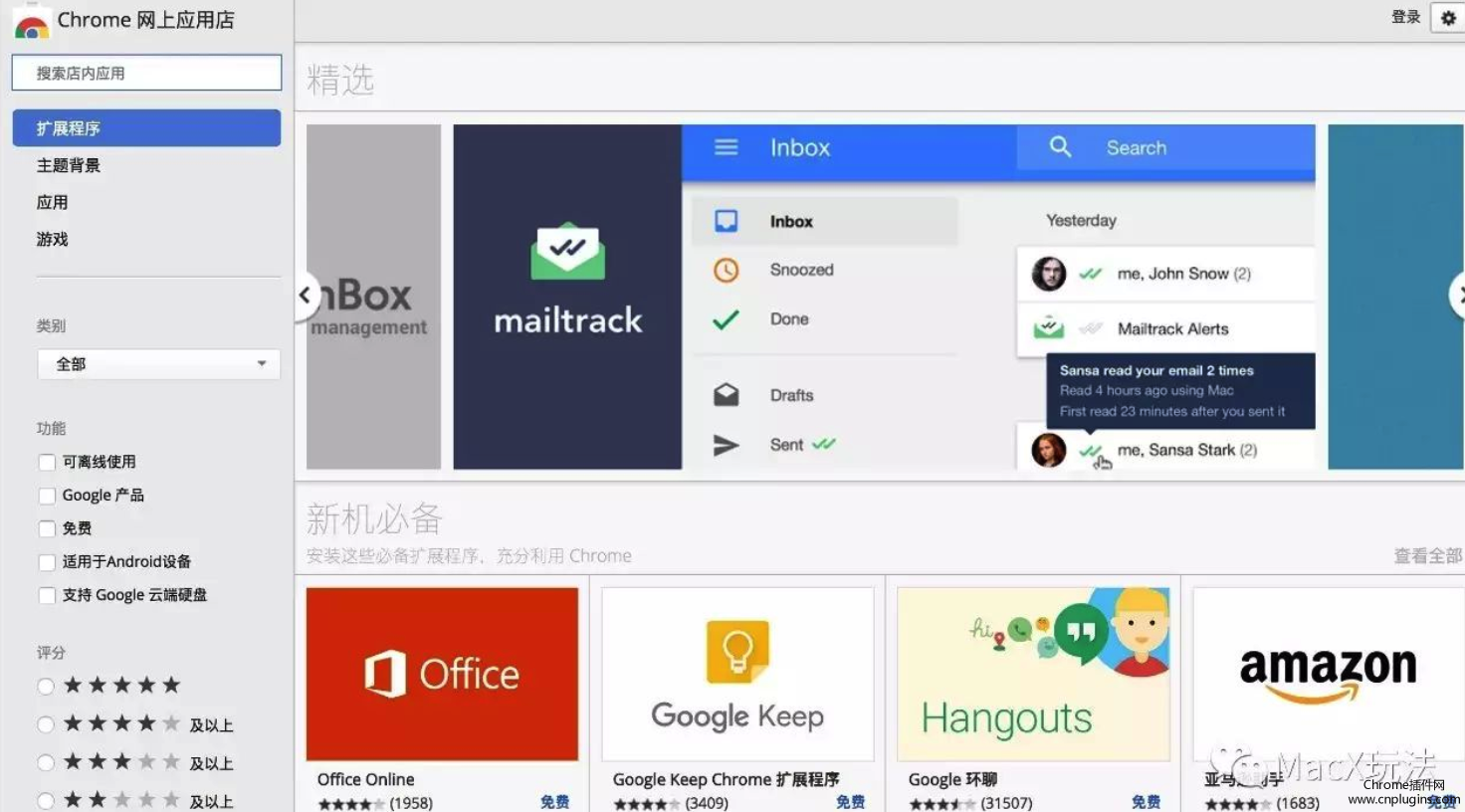Image resolution: width=1465 pixels, height=812 pixels.
Task: Click the green Done checkmark icon
Action: [x=727, y=319]
